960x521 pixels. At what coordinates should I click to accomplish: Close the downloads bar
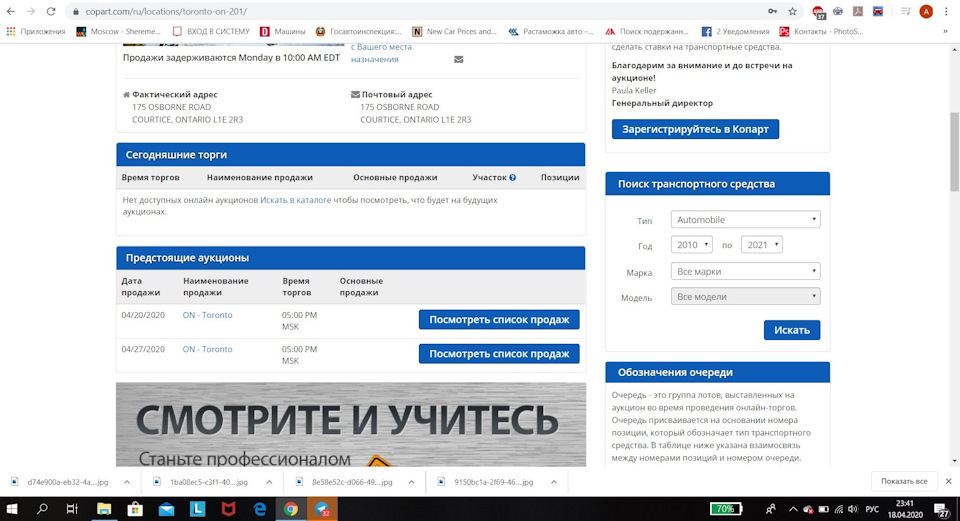click(x=948, y=481)
